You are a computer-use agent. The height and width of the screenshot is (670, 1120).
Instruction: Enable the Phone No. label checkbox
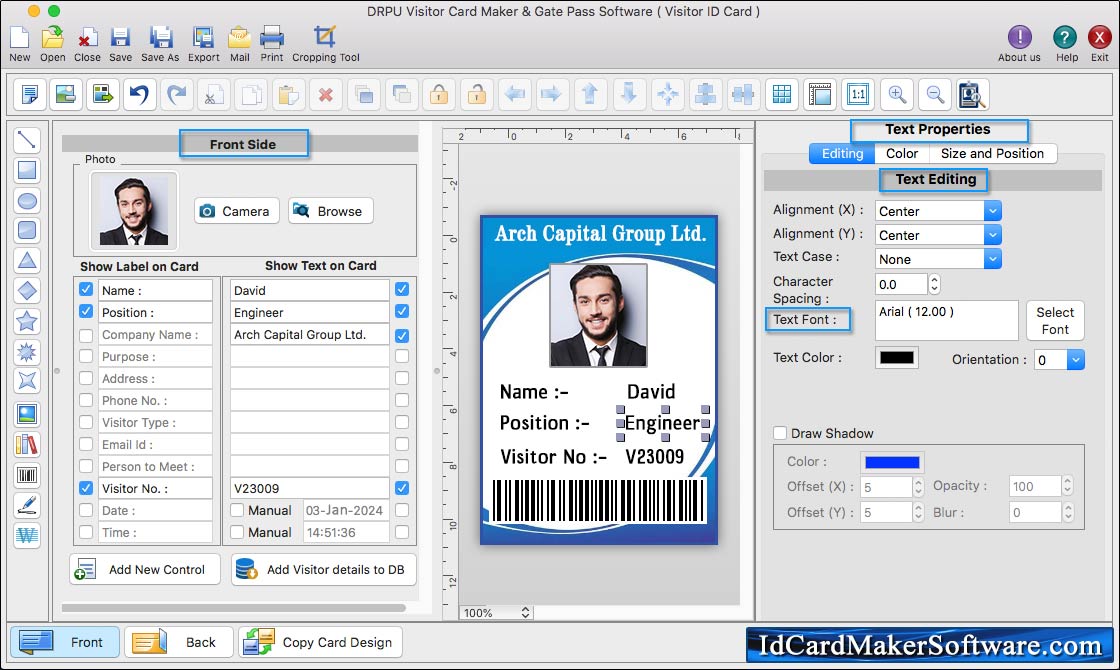click(86, 400)
